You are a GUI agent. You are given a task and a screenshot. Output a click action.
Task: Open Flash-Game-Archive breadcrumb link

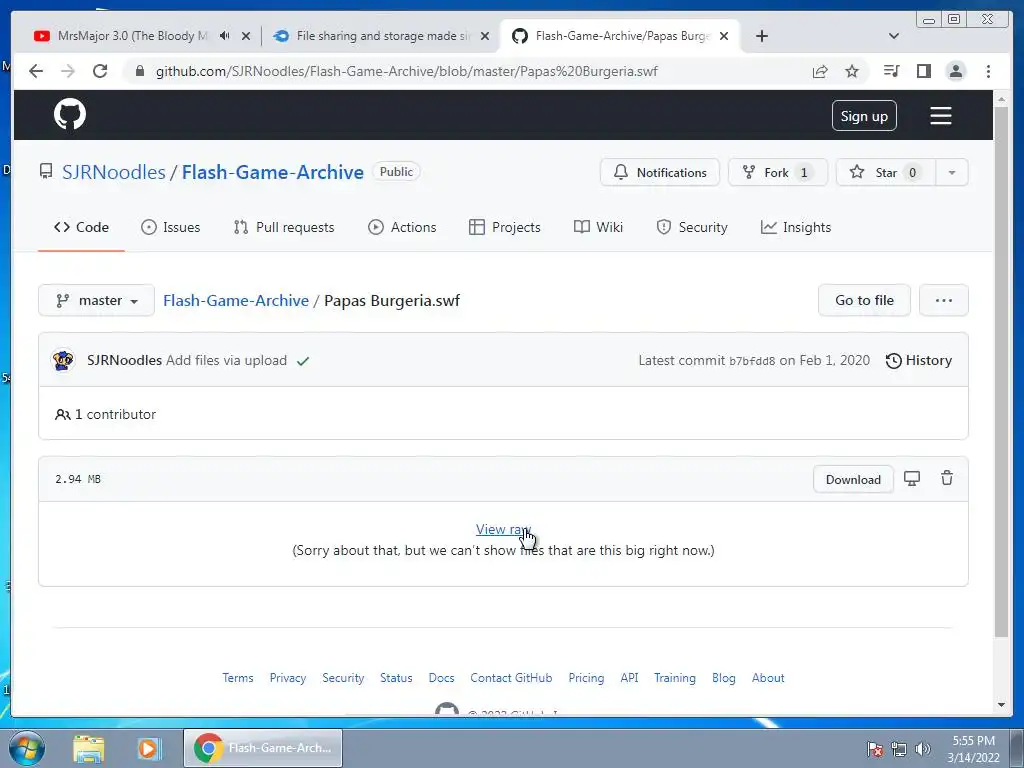pos(236,300)
